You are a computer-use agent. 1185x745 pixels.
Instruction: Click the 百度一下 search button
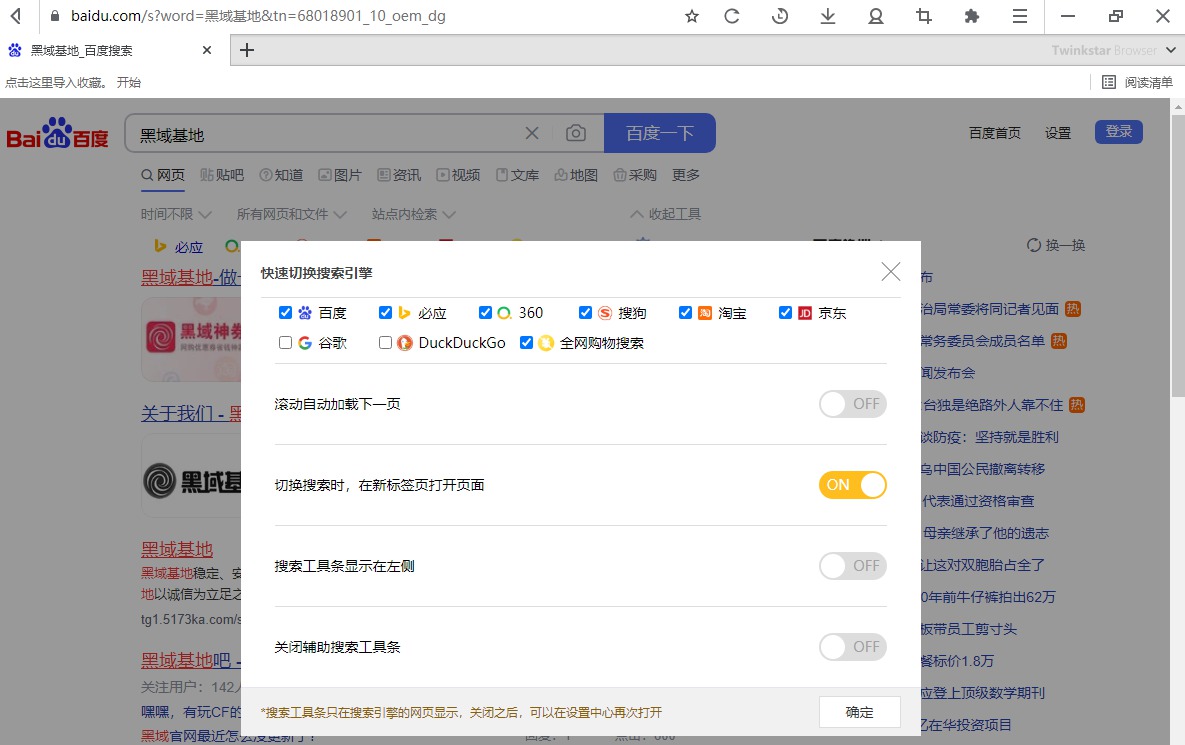pos(660,133)
